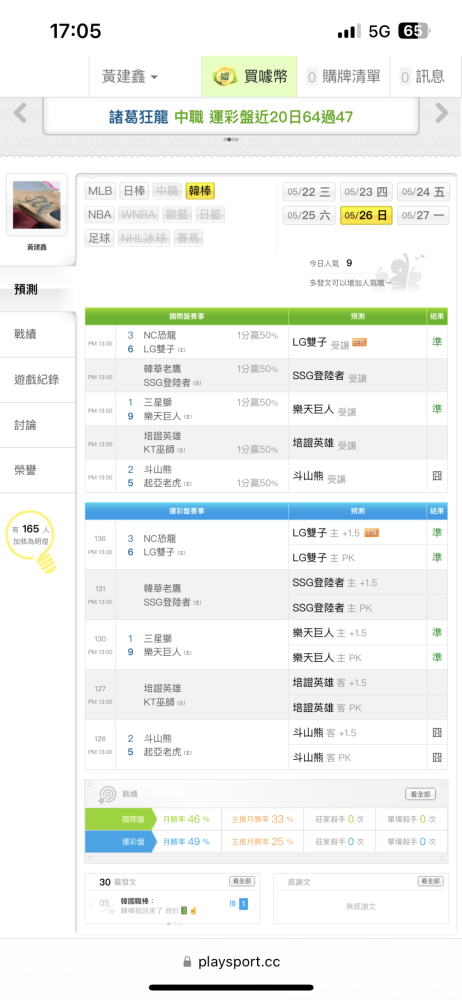Click 看全部 in the 戰績 panel

[x=421, y=794]
